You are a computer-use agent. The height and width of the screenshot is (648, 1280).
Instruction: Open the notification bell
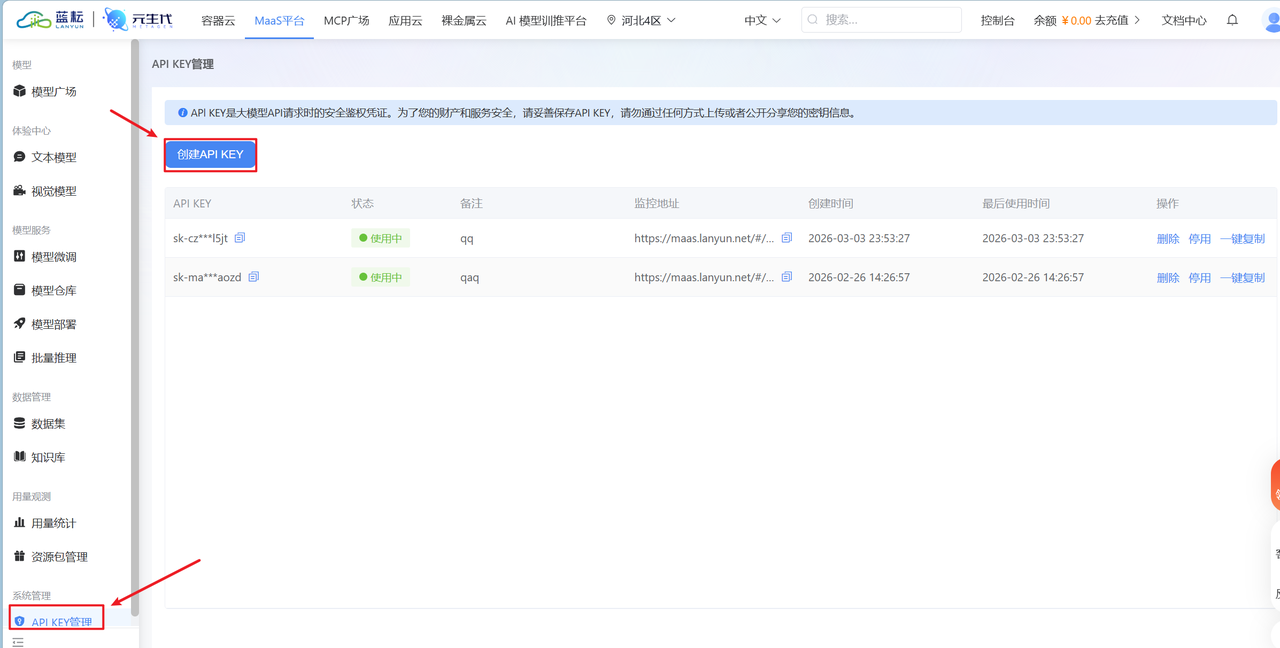tap(1232, 19)
